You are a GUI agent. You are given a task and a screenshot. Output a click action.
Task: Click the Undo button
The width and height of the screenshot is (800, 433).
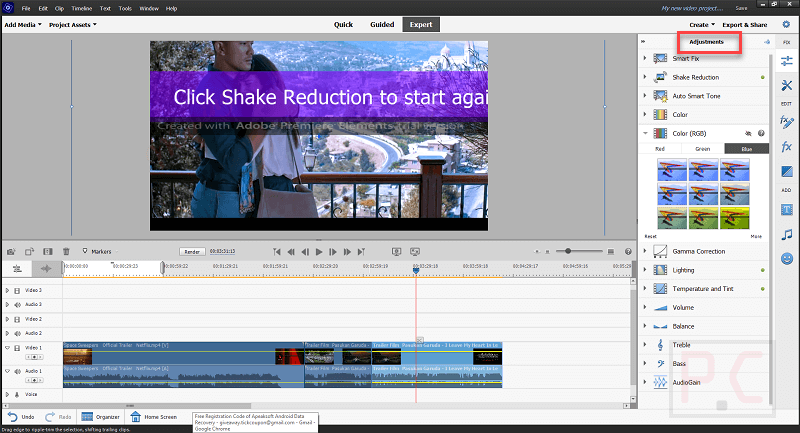(21, 417)
